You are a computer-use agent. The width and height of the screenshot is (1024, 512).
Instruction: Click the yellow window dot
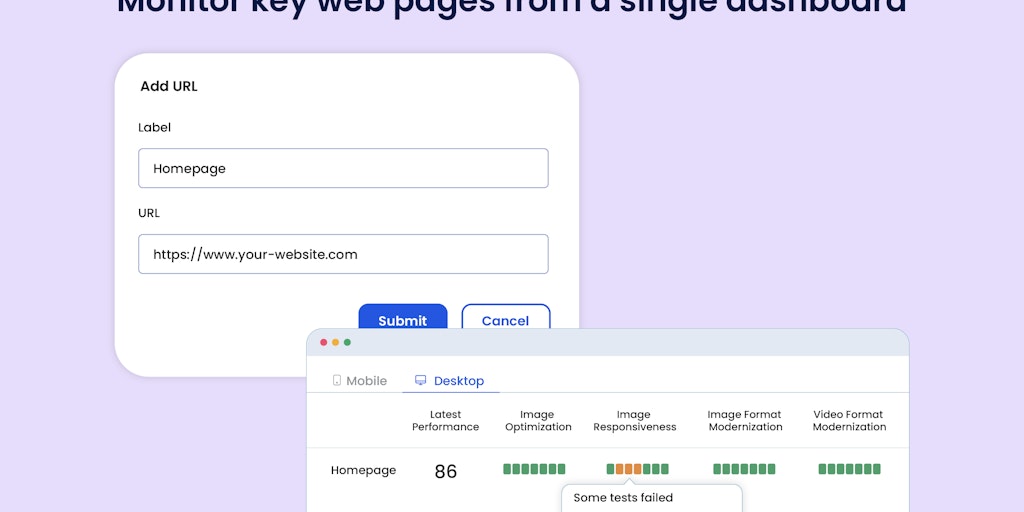pos(335,342)
